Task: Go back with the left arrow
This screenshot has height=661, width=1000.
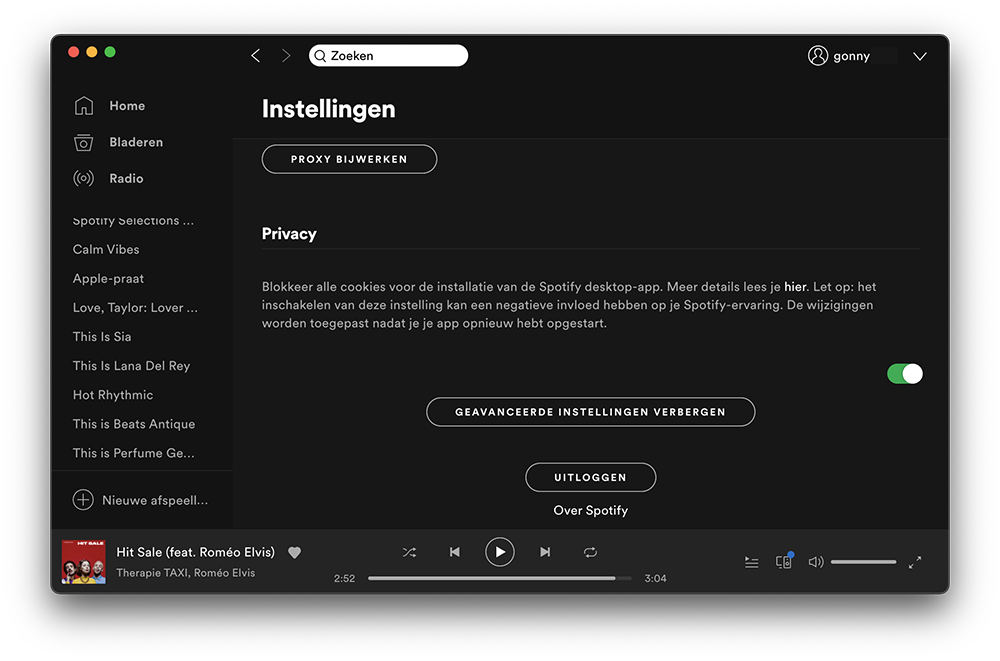Action: [x=256, y=56]
